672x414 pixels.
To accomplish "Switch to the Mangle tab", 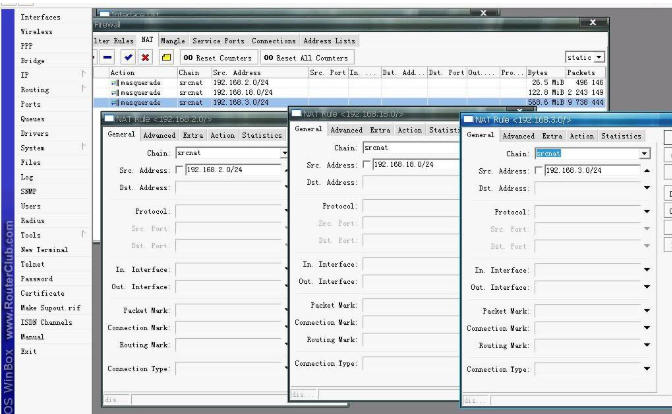I will pyautogui.click(x=173, y=41).
